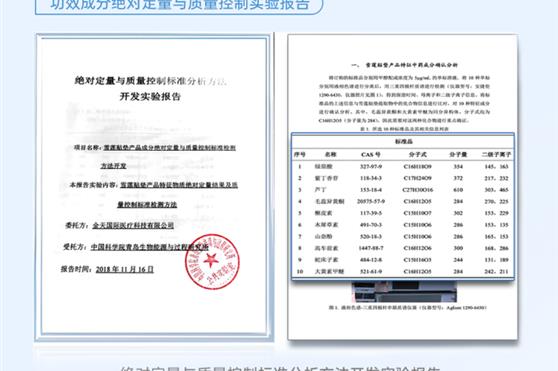Click the '受托方' institute name line
The image size is (558, 371).
[x=135, y=247]
